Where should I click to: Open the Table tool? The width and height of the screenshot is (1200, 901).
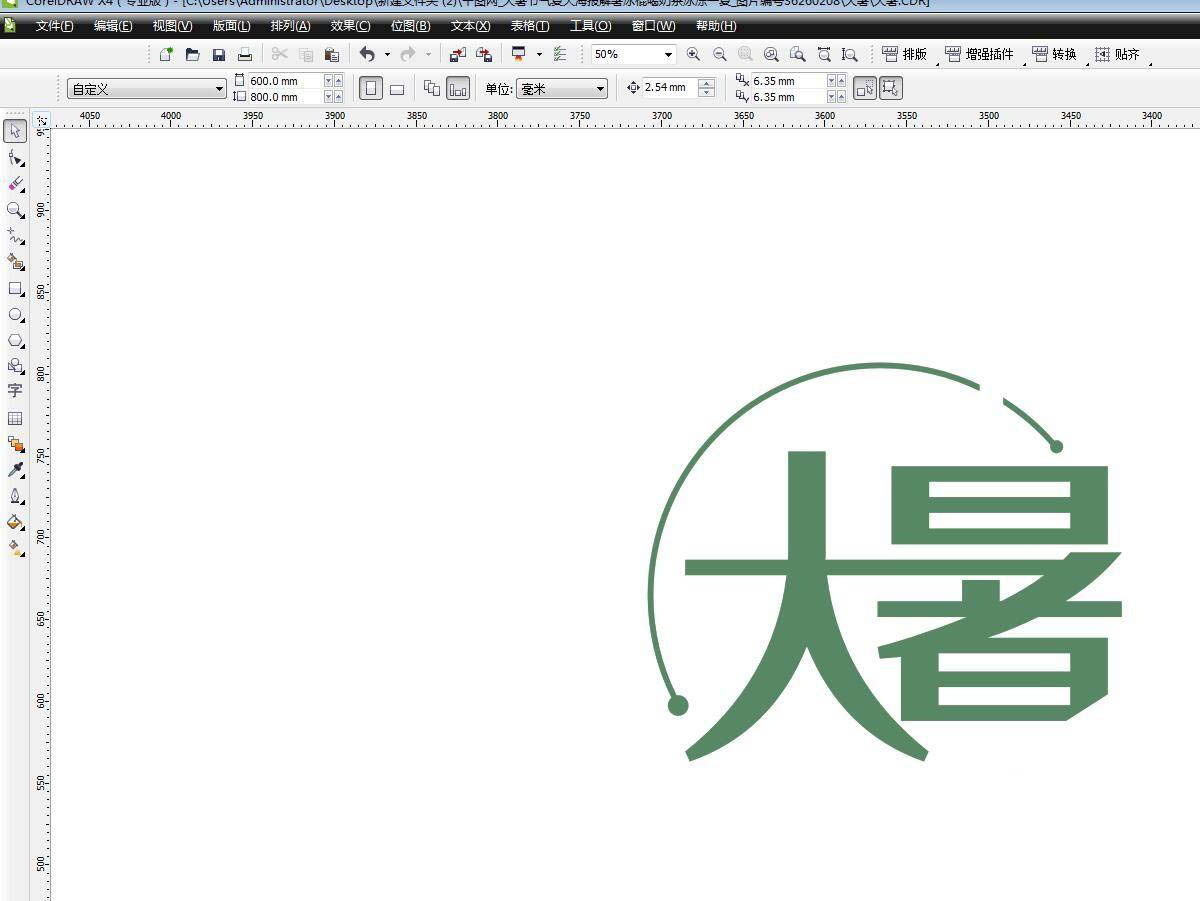point(15,417)
